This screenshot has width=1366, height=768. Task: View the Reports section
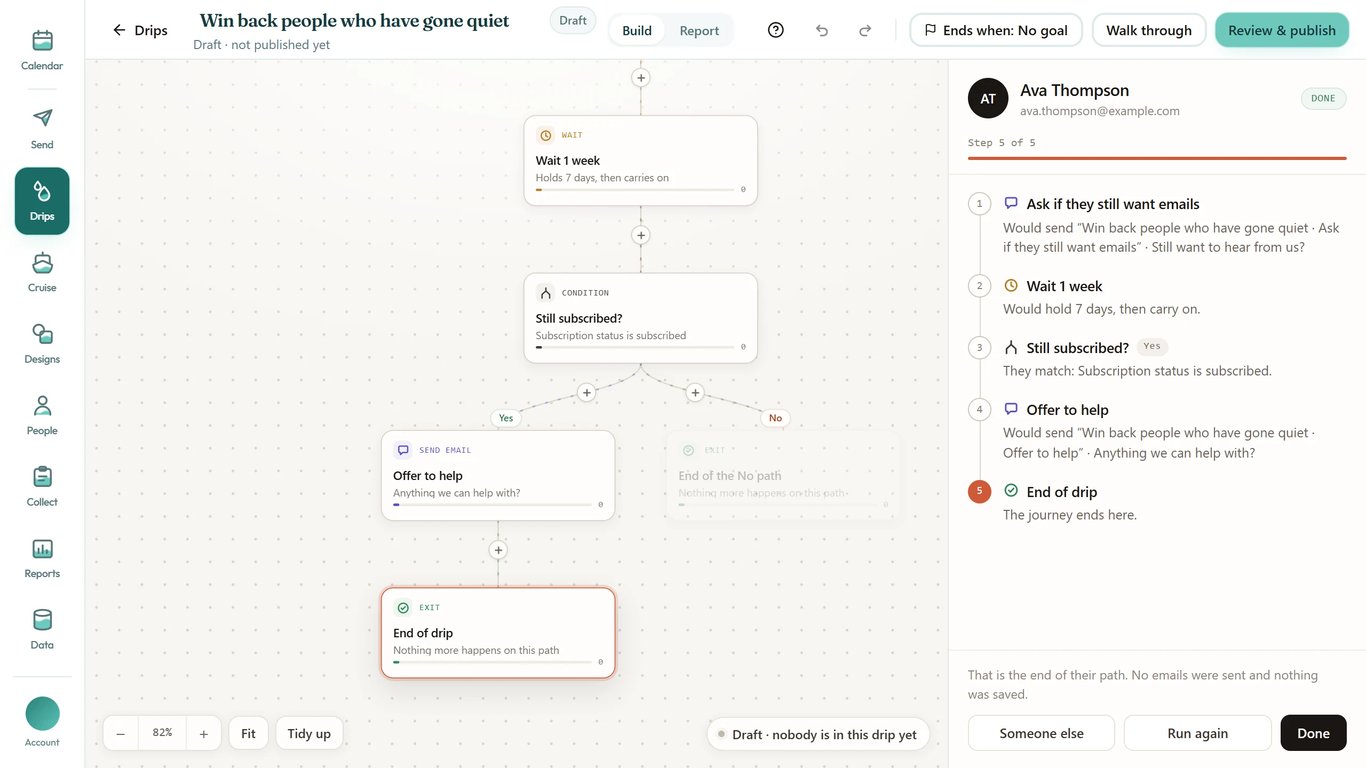click(x=42, y=559)
